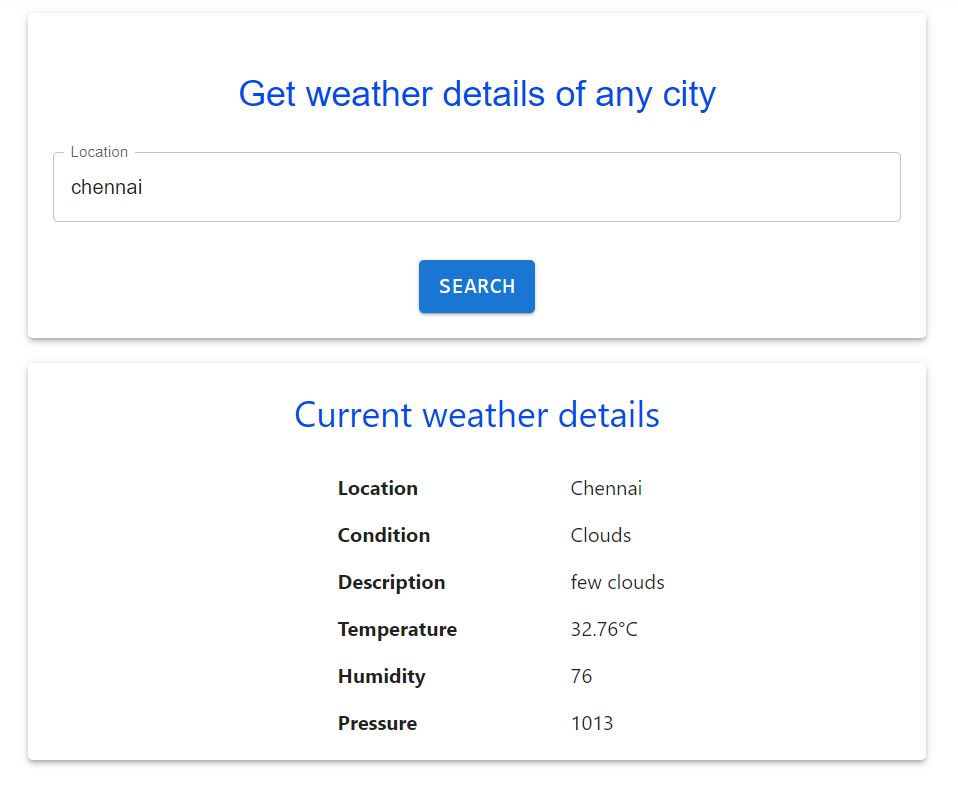Image resolution: width=958 pixels, height=786 pixels.
Task: Click the Temperature row label
Action: (397, 629)
